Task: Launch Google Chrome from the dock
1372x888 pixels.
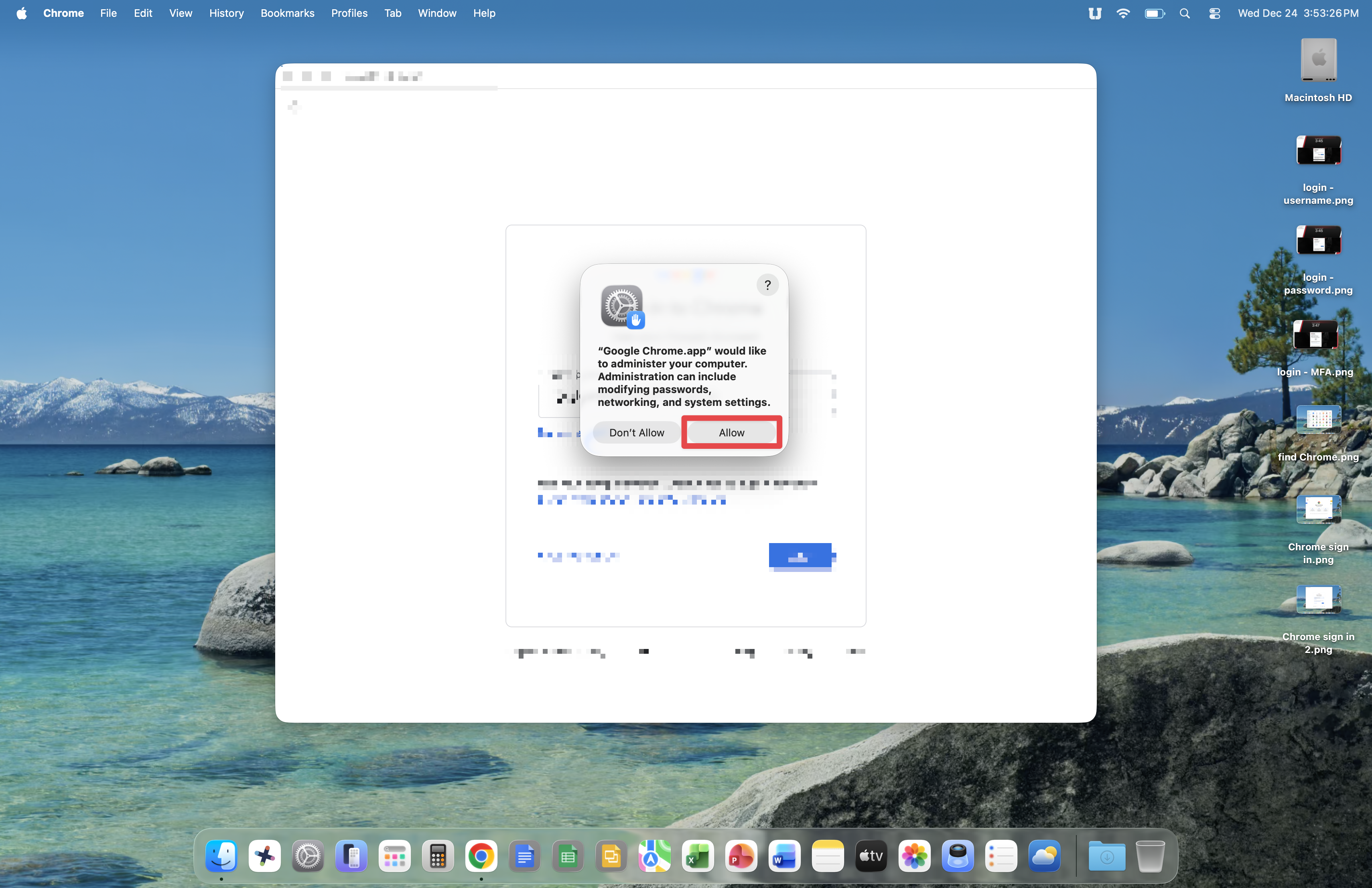Action: (x=481, y=856)
